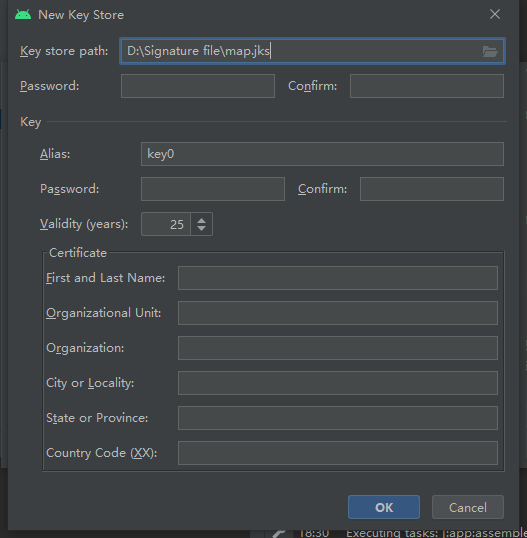Click the Organization field
The image size is (527, 538).
(338, 348)
